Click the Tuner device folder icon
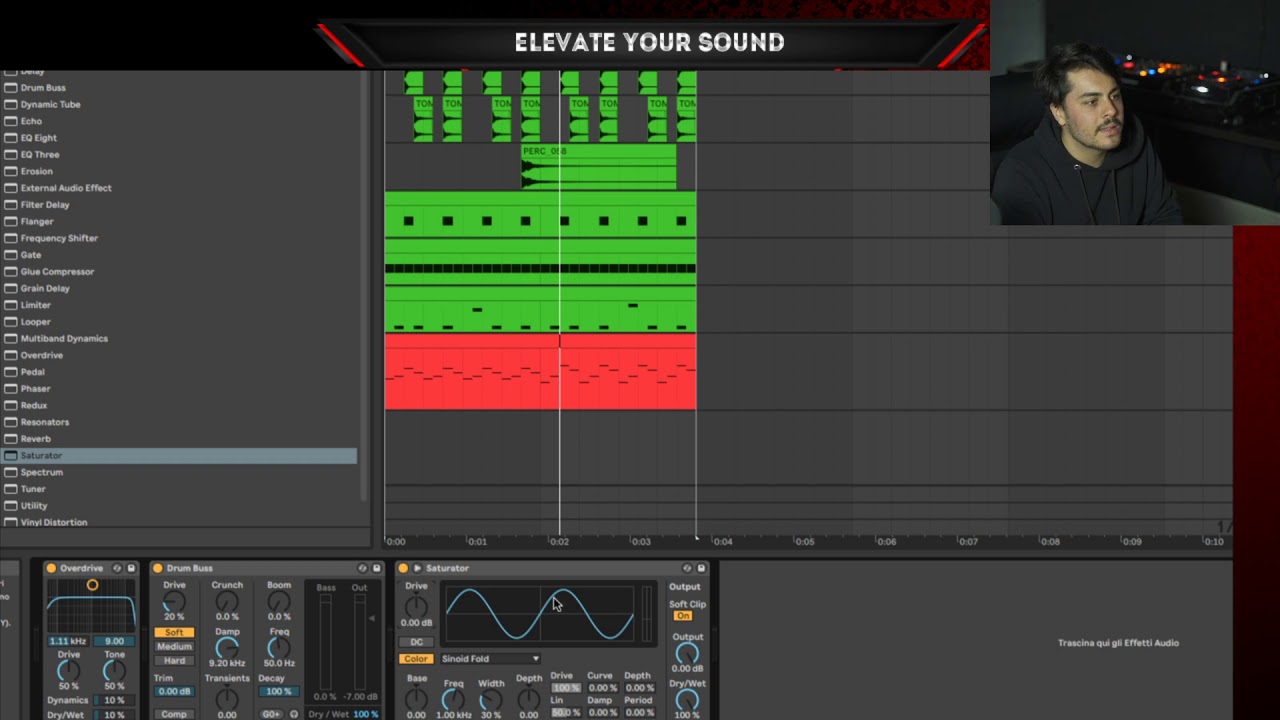The height and width of the screenshot is (720, 1280). 11,489
